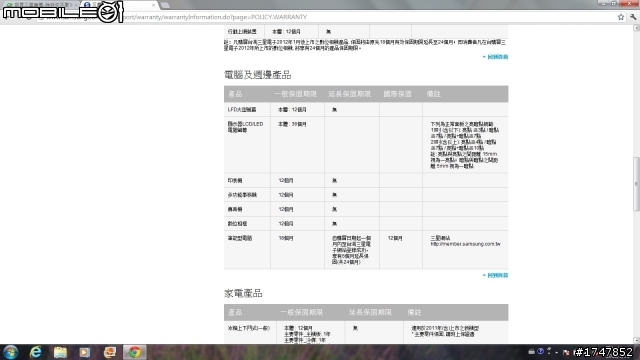Select the LFD大型螢幕 product row label
This screenshot has height=360, width=640.
(x=242, y=109)
